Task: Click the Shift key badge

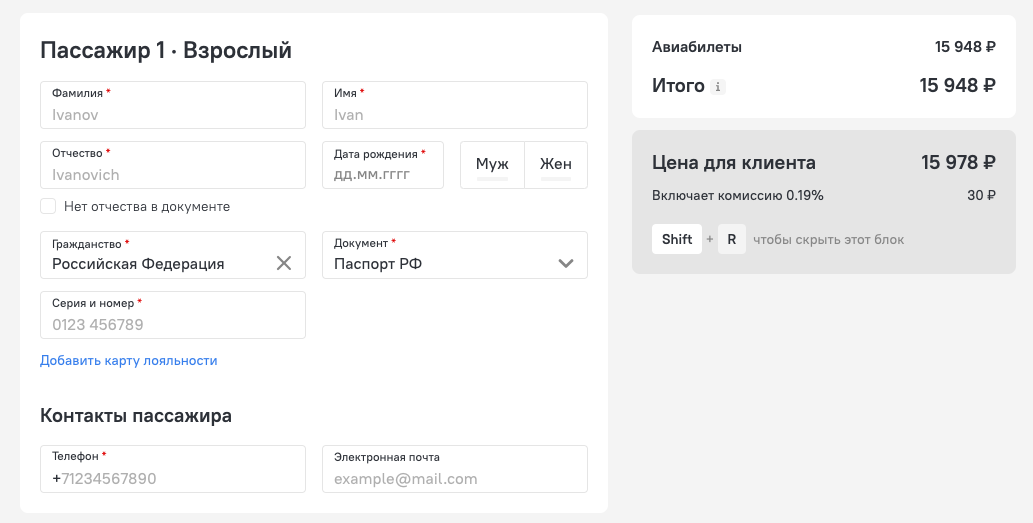Action: 677,239
